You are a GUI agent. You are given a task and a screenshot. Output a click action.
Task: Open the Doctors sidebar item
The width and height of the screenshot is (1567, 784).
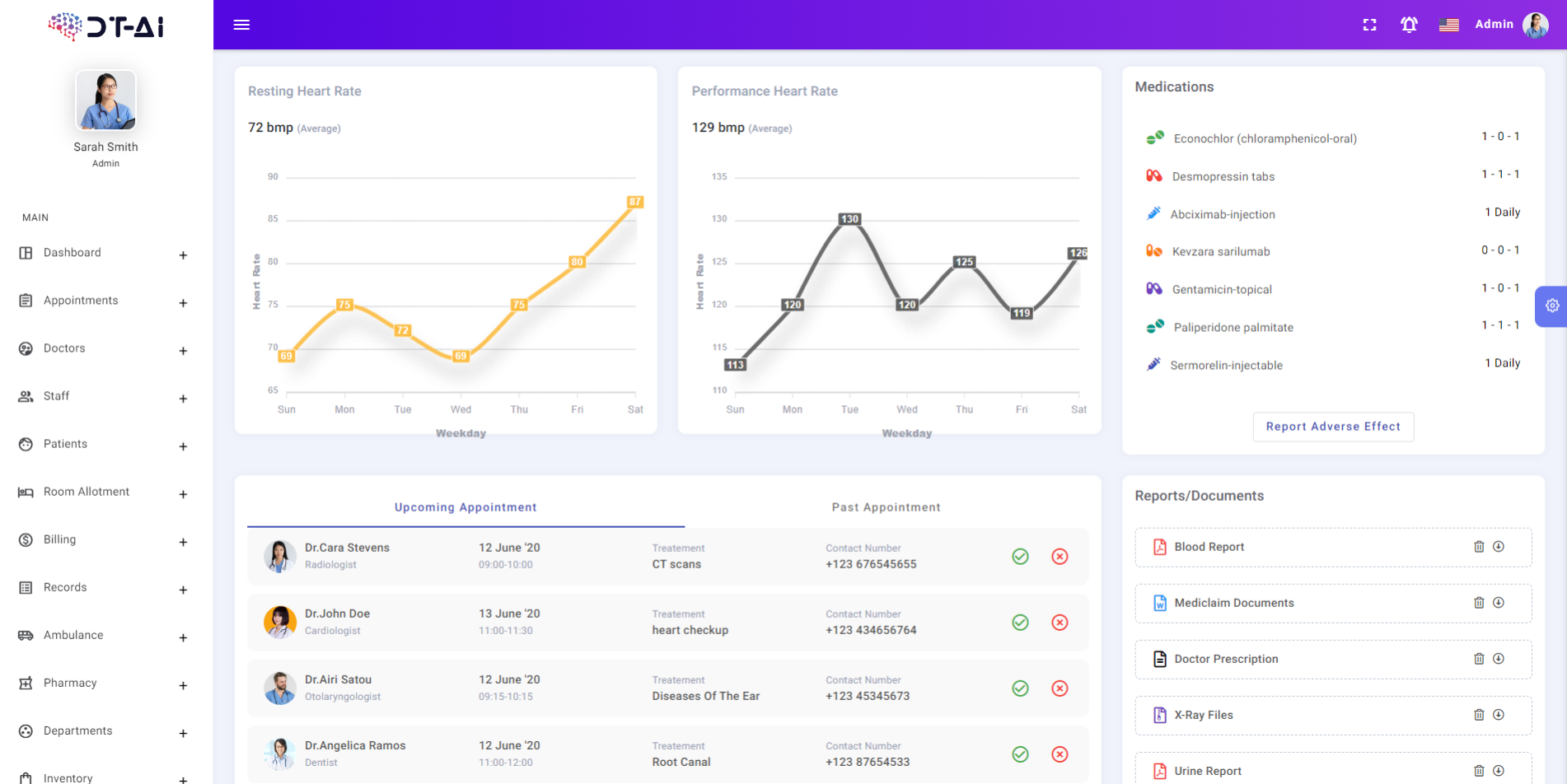[x=64, y=348]
